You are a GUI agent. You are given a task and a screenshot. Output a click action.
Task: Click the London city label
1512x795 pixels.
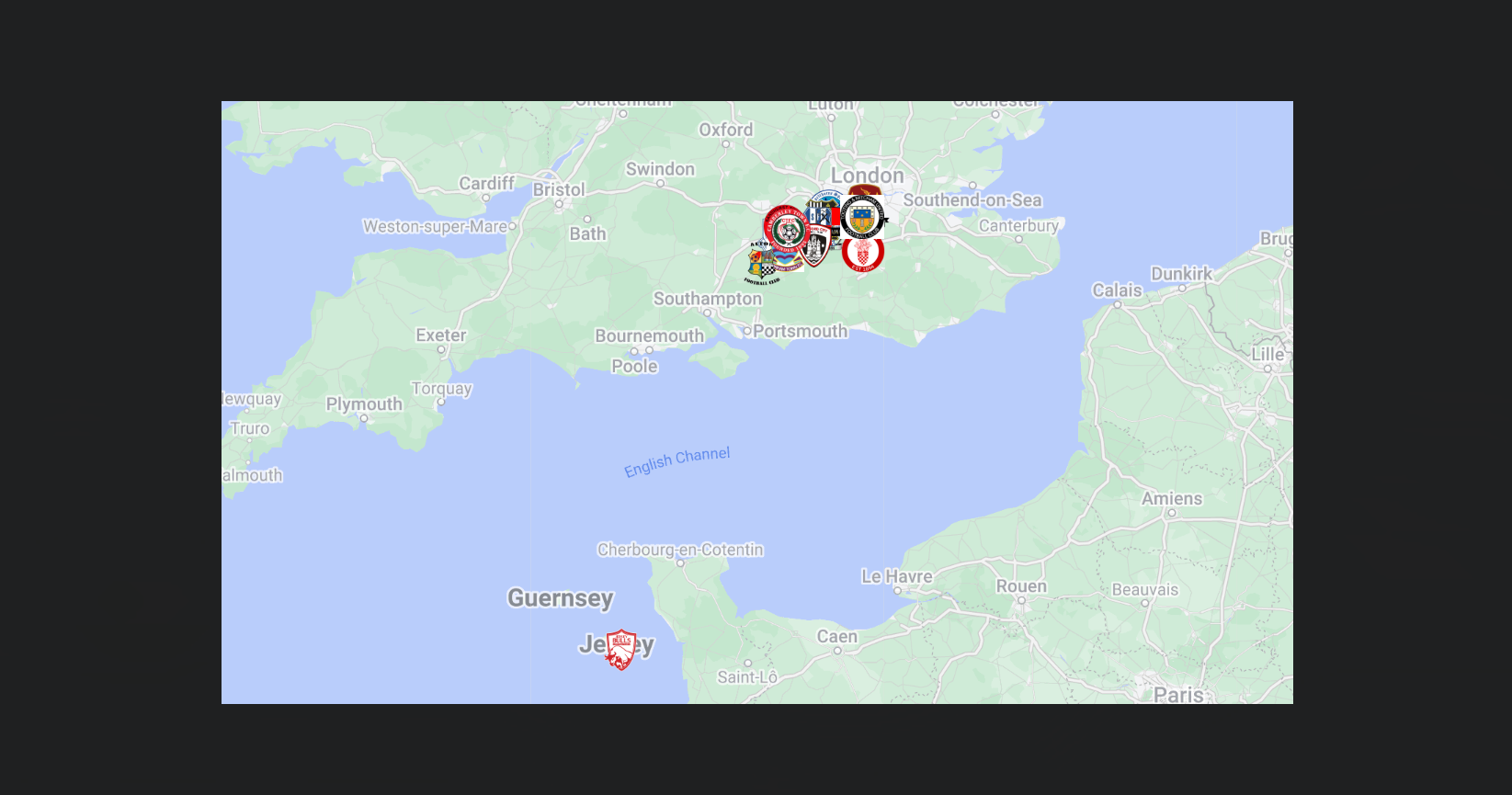(867, 175)
